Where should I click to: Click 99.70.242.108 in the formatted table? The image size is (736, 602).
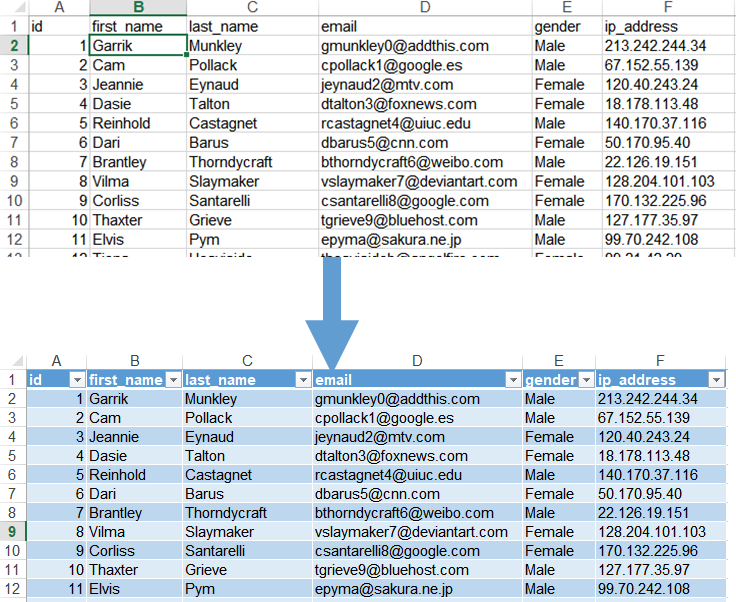coord(644,589)
